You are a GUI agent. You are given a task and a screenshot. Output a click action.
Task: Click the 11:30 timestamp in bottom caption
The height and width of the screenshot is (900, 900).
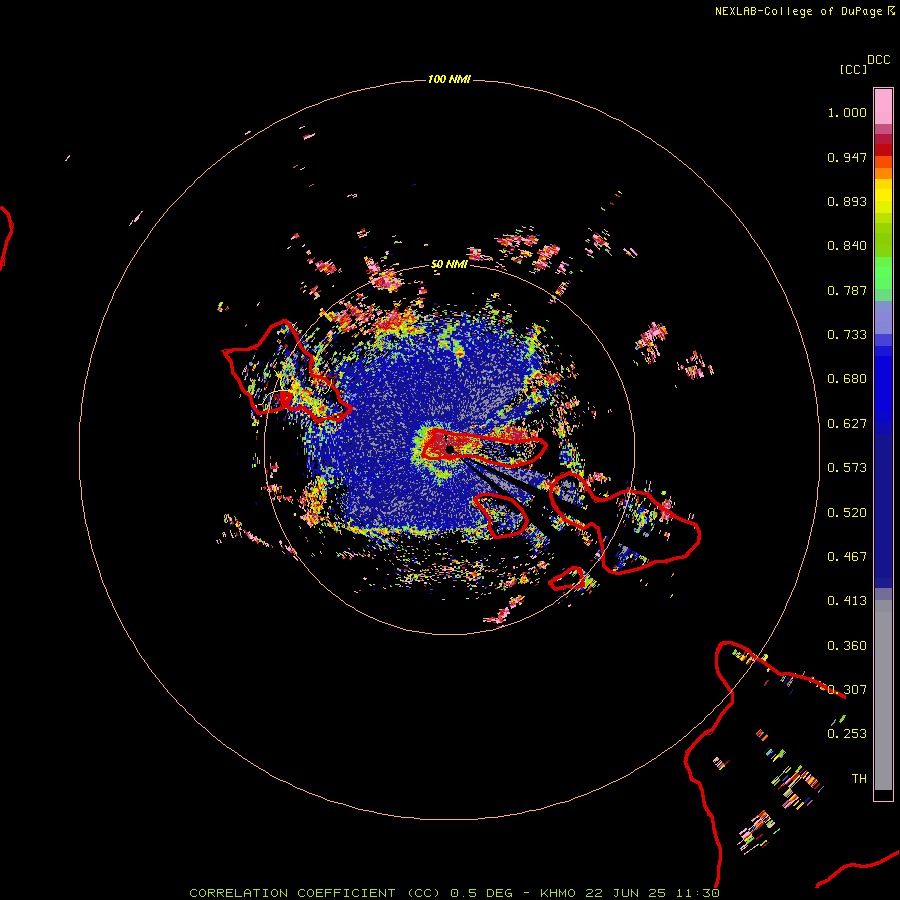697,893
